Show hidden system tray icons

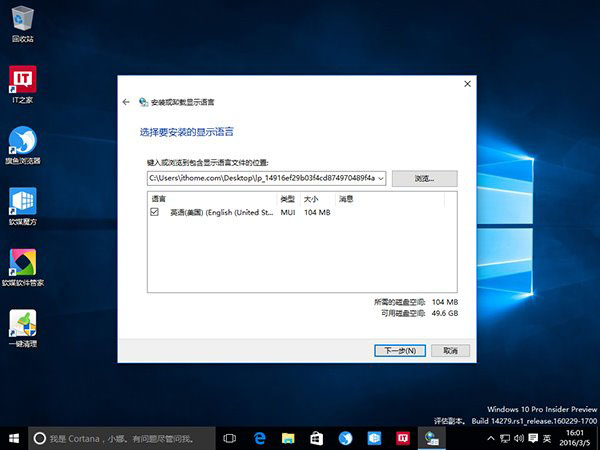[x=491, y=439]
